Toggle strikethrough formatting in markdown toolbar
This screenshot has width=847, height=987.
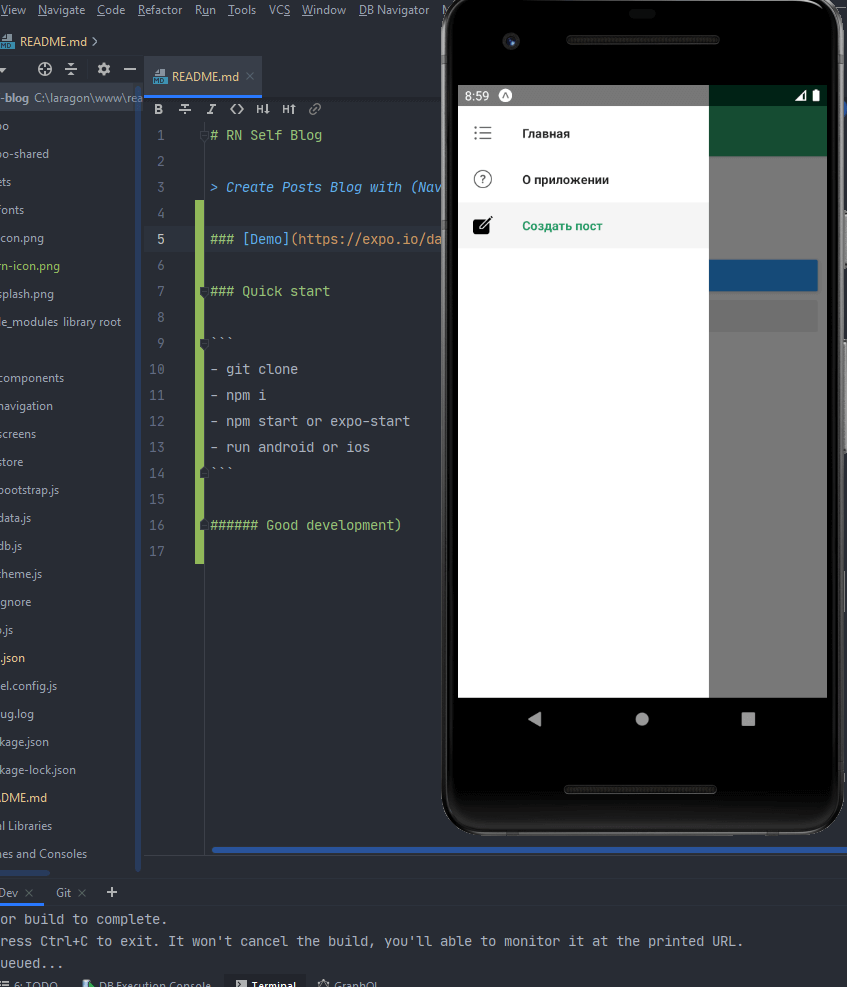coord(185,109)
